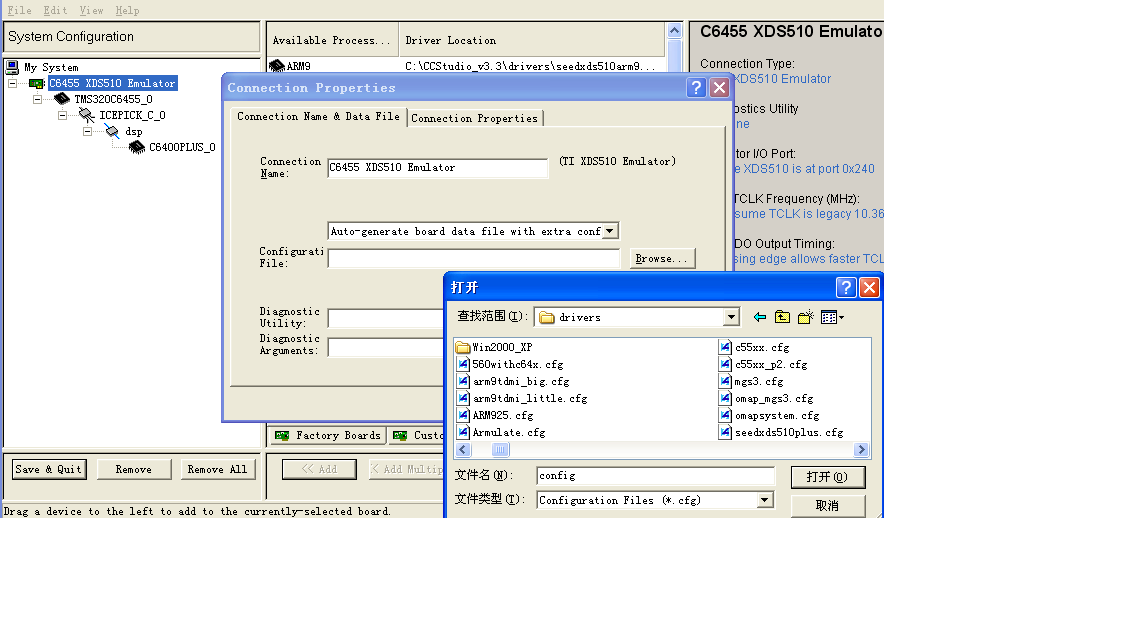The image size is (1124, 632).
Task: Open the Configuration Files type dropdown
Action: (765, 500)
